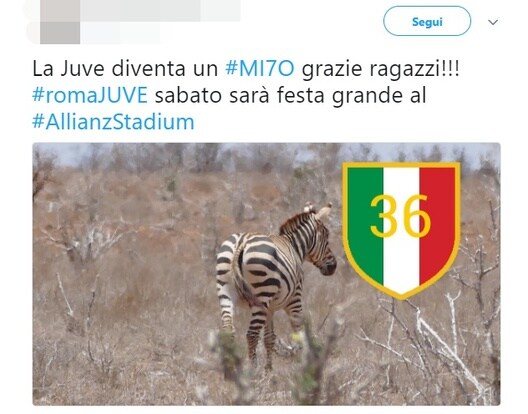Click the blurred account handle under name
Screen dimensions: 528x414
click(120, 33)
